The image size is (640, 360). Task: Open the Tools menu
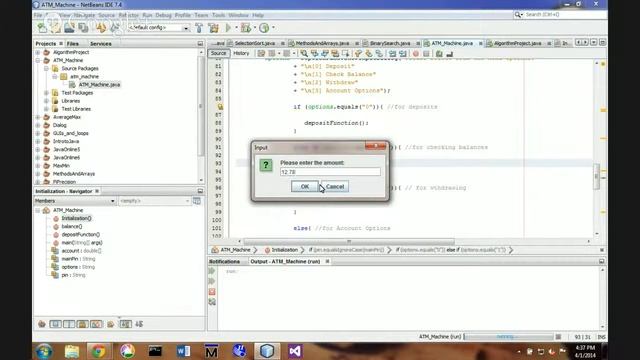pos(218,15)
